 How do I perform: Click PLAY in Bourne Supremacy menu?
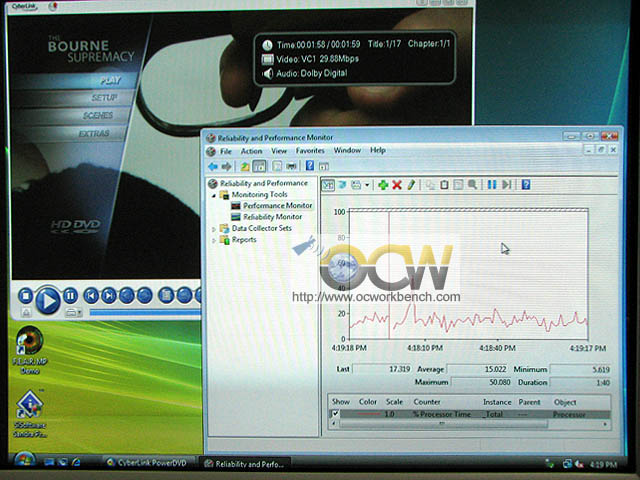click(x=110, y=80)
